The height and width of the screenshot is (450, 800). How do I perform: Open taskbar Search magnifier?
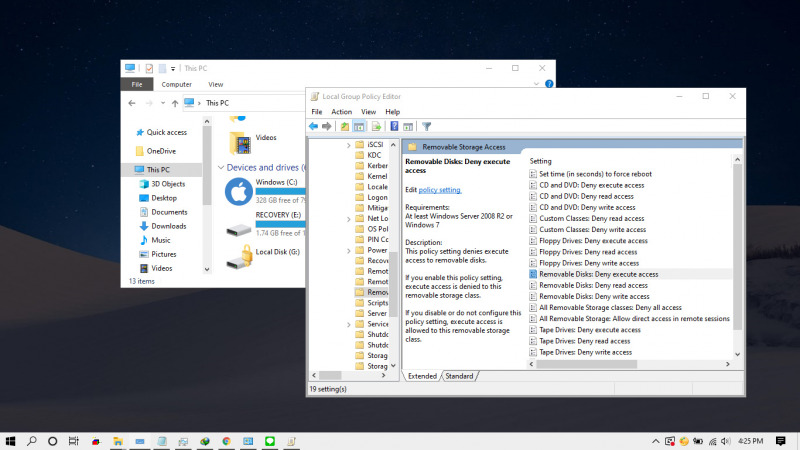coord(32,441)
